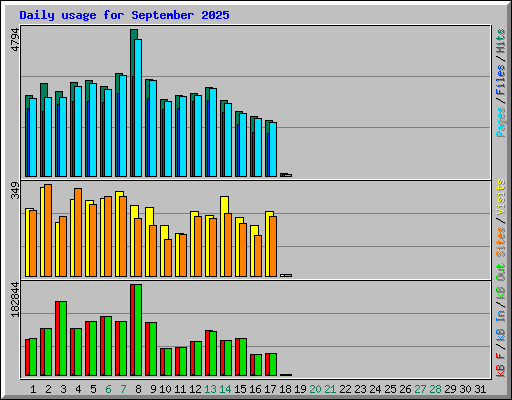Click the 'Visits' legend label
The image size is (512, 400).
coord(501,197)
